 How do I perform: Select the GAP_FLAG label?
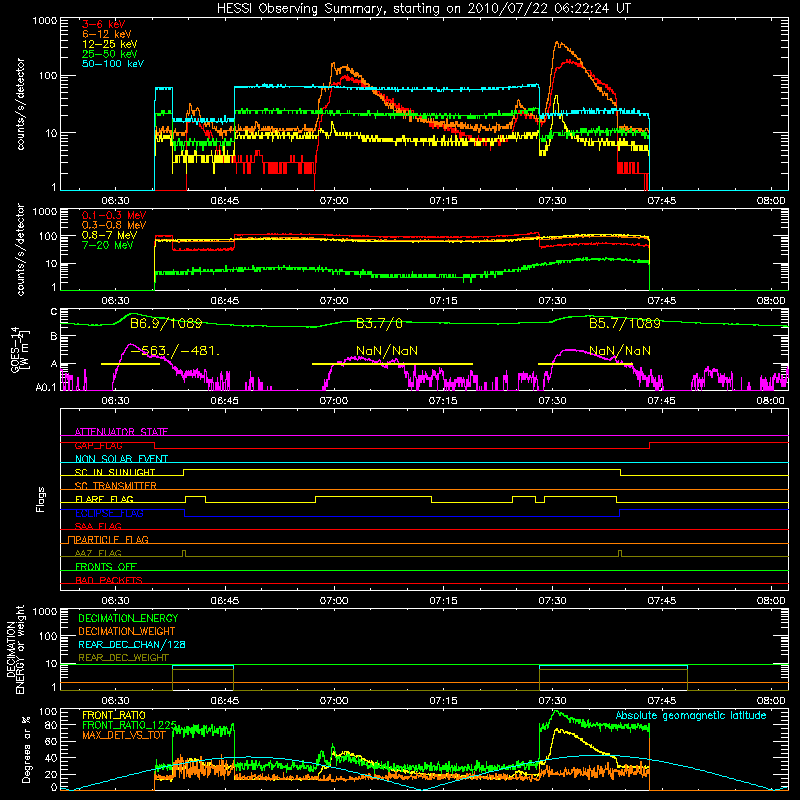click(98, 445)
